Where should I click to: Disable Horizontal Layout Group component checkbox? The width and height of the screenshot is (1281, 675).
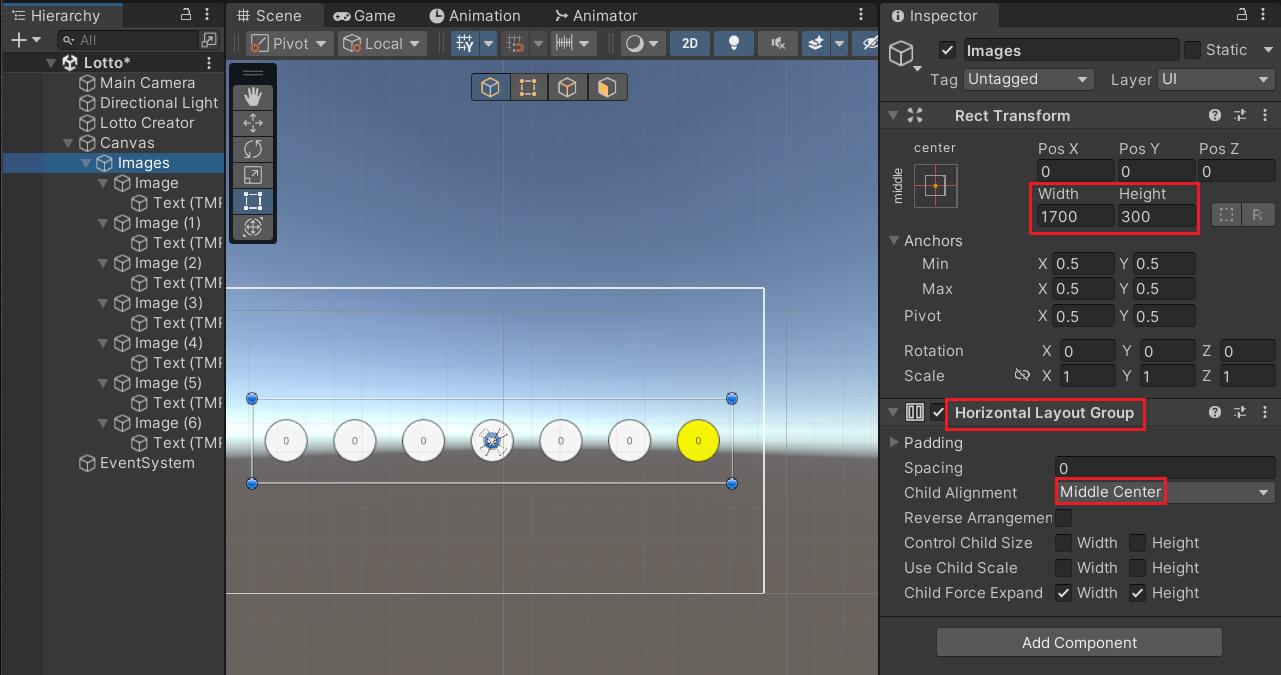pos(938,412)
